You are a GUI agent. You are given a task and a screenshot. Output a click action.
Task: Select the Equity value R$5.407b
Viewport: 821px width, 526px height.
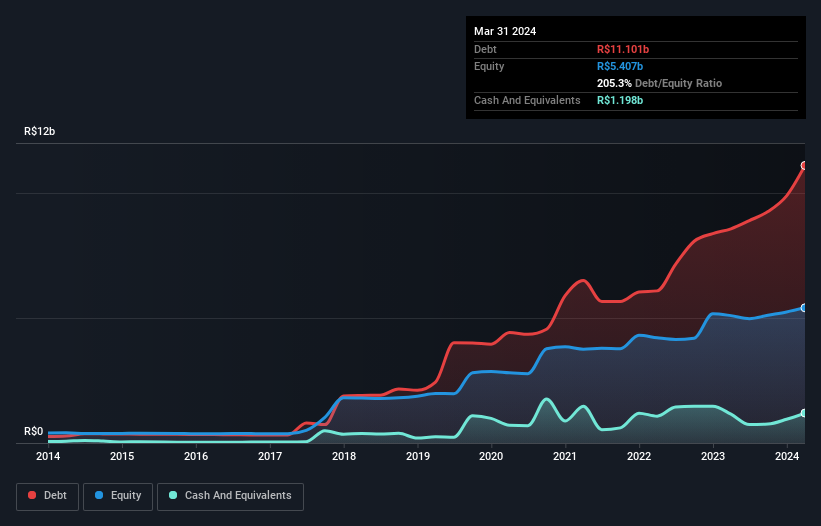click(620, 66)
